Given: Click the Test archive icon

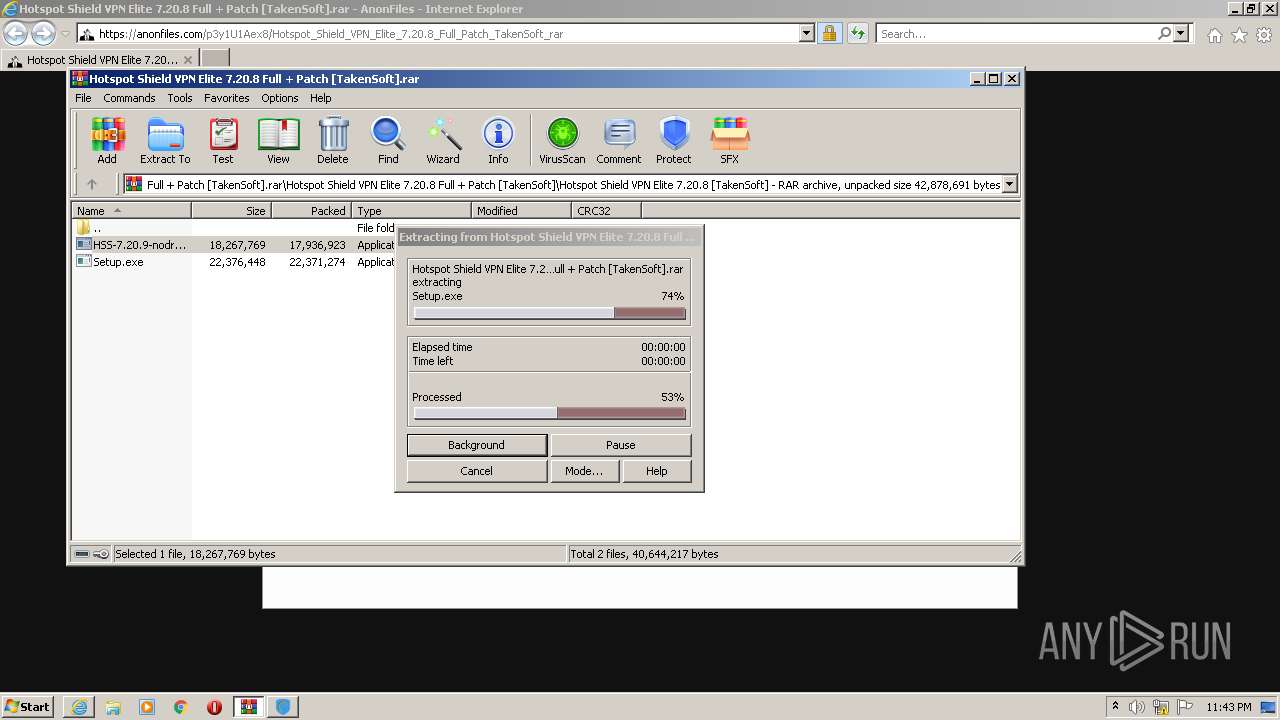Looking at the screenshot, I should click(x=223, y=140).
